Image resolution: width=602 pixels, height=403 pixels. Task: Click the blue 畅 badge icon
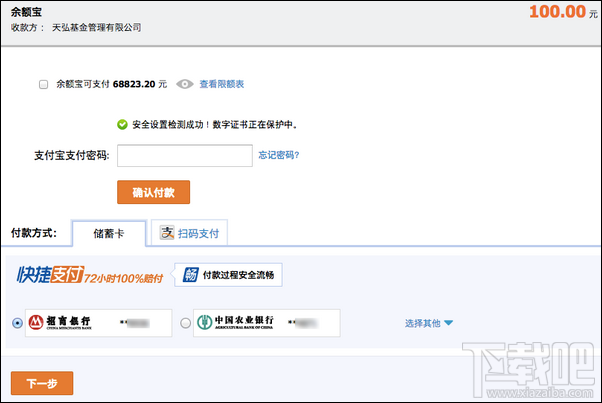click(x=190, y=275)
